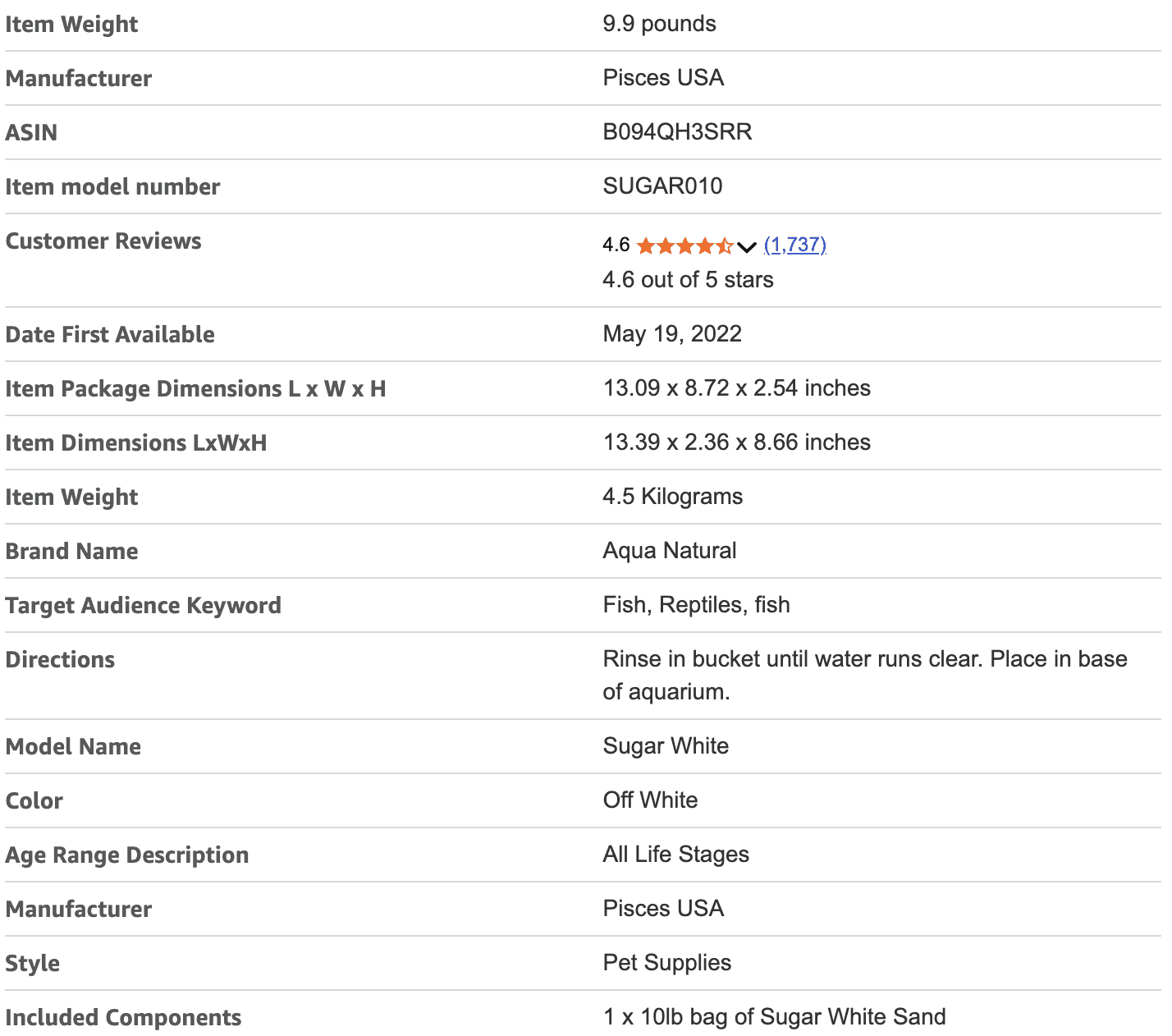Image resolution: width=1172 pixels, height=1036 pixels.
Task: Click the "Fish, Reptiles, fish" audience value
Action: tap(696, 605)
